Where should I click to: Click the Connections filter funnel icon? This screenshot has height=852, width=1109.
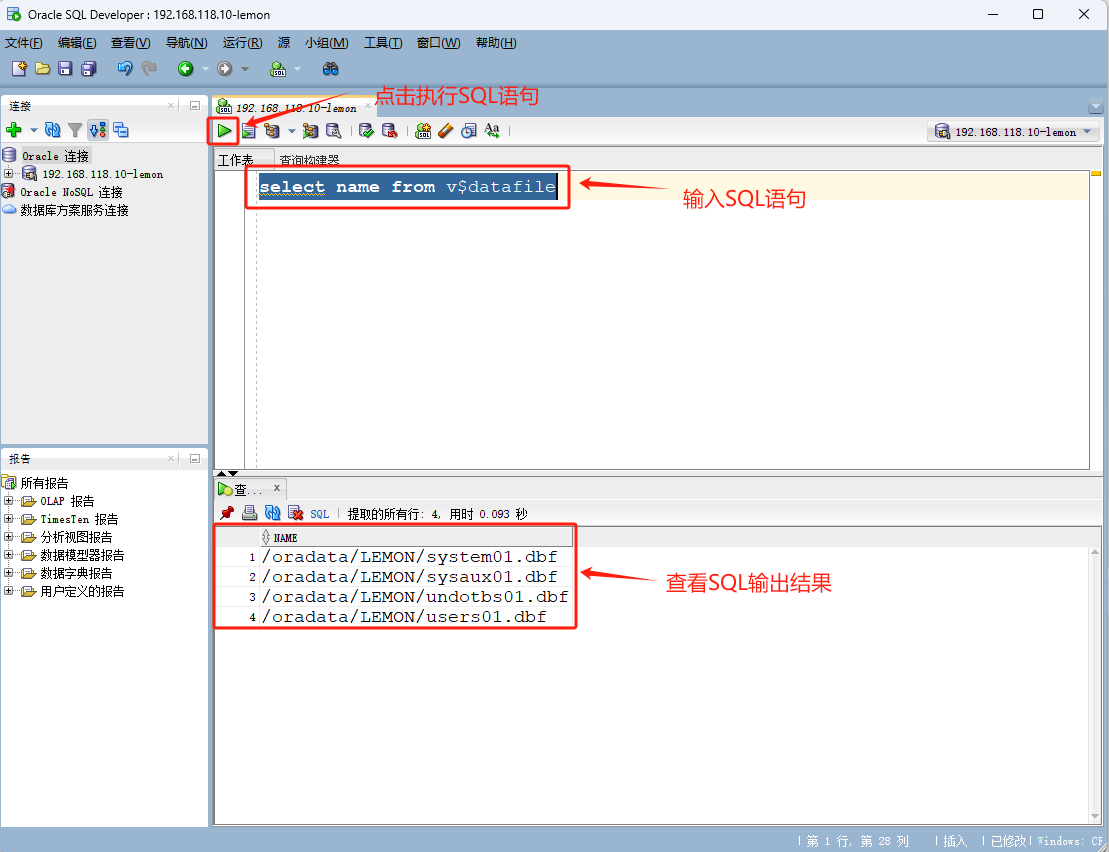point(75,130)
